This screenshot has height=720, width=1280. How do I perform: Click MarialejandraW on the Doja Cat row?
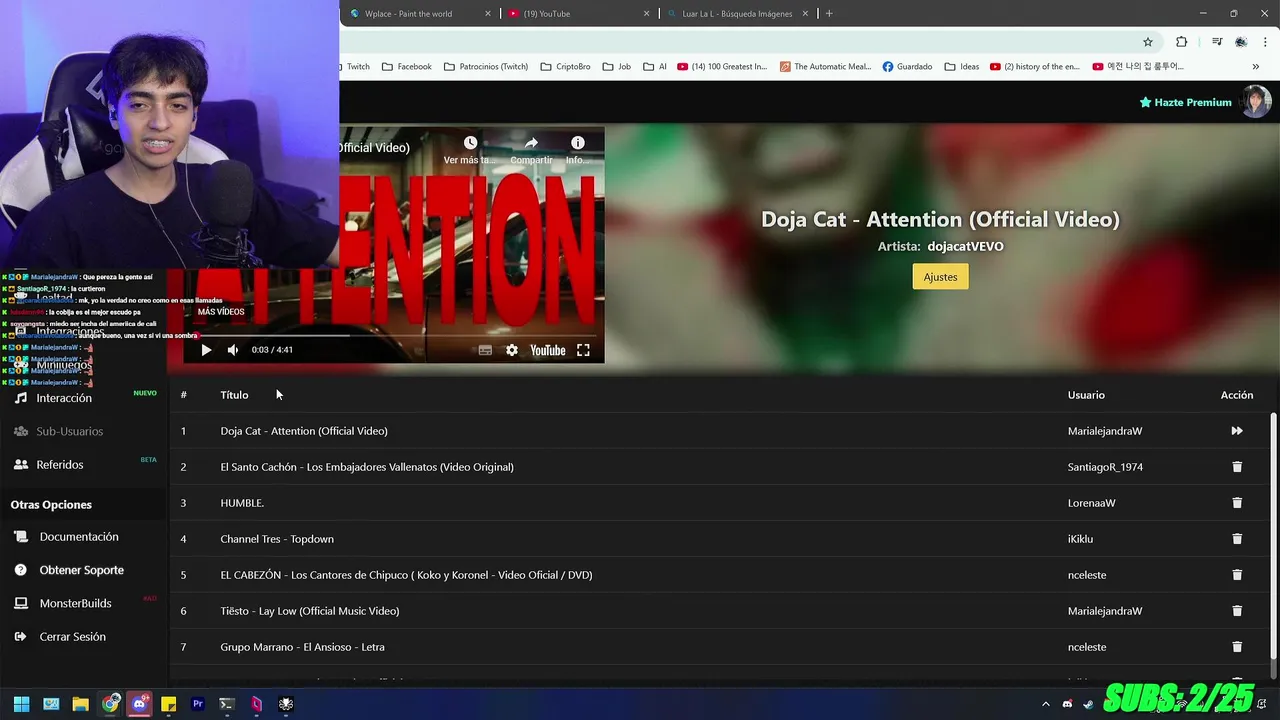1105,431
